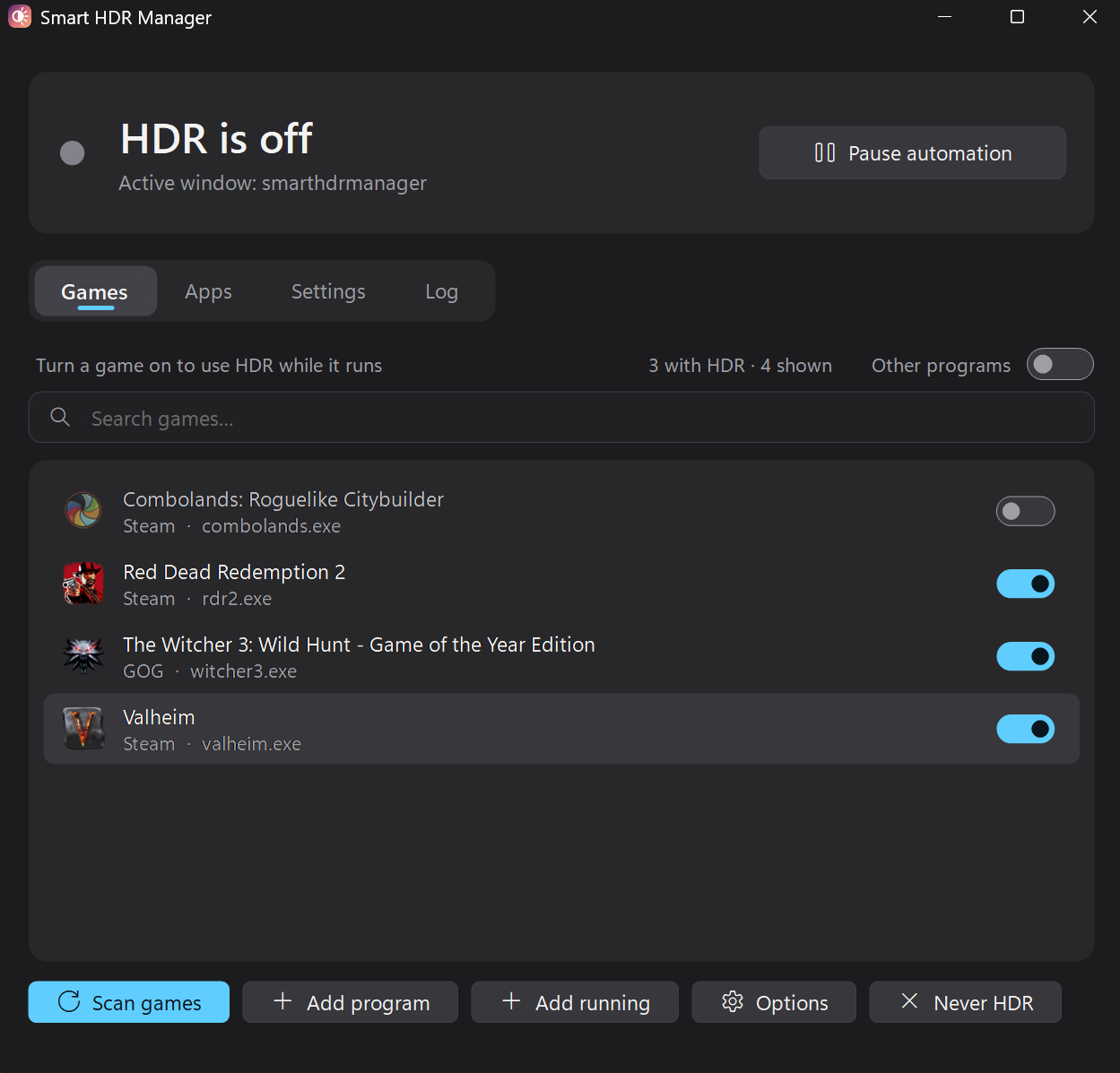Click the plus icon on Add running
The image size is (1120, 1073).
511,1001
